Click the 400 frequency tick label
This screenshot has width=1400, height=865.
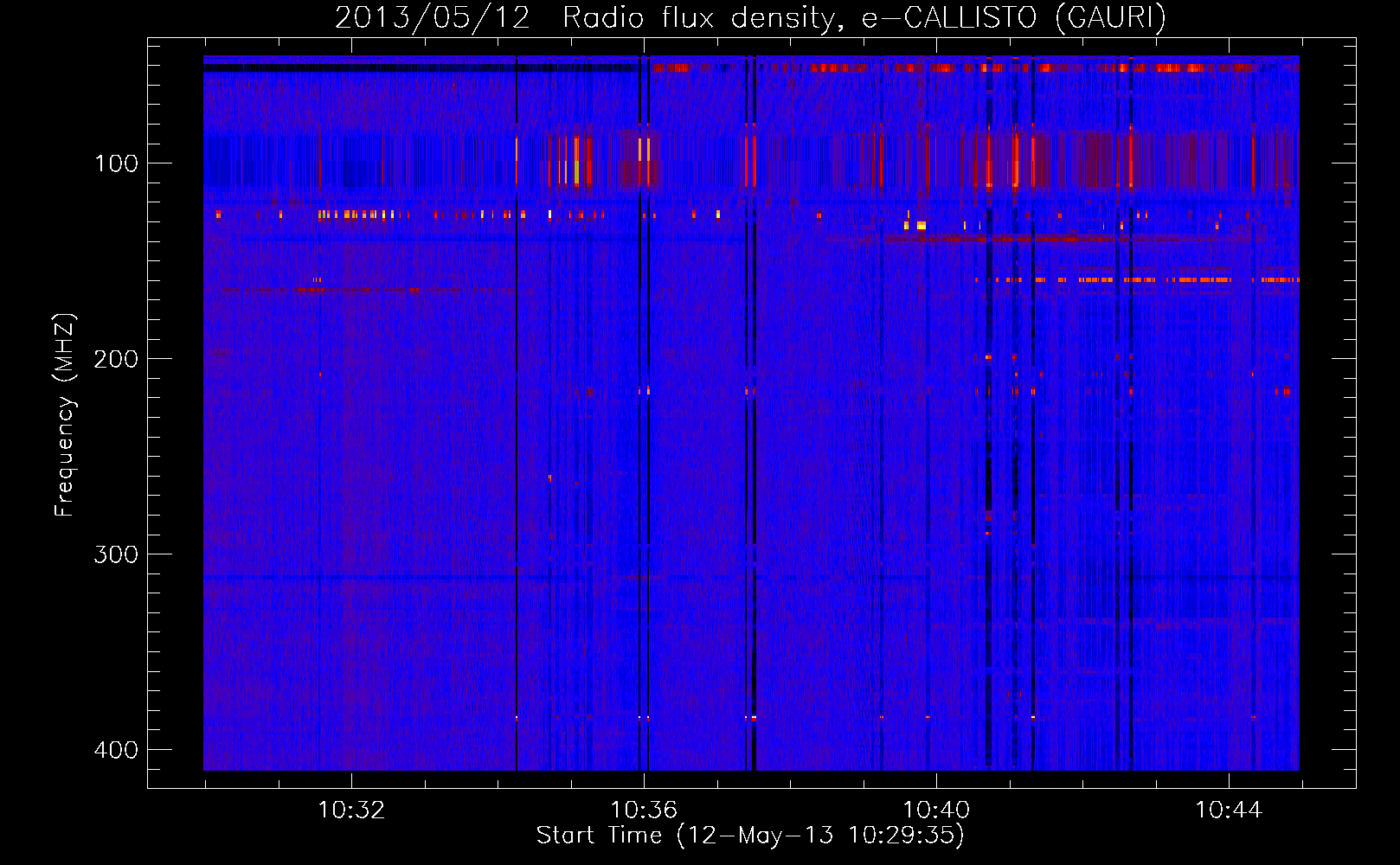(116, 750)
